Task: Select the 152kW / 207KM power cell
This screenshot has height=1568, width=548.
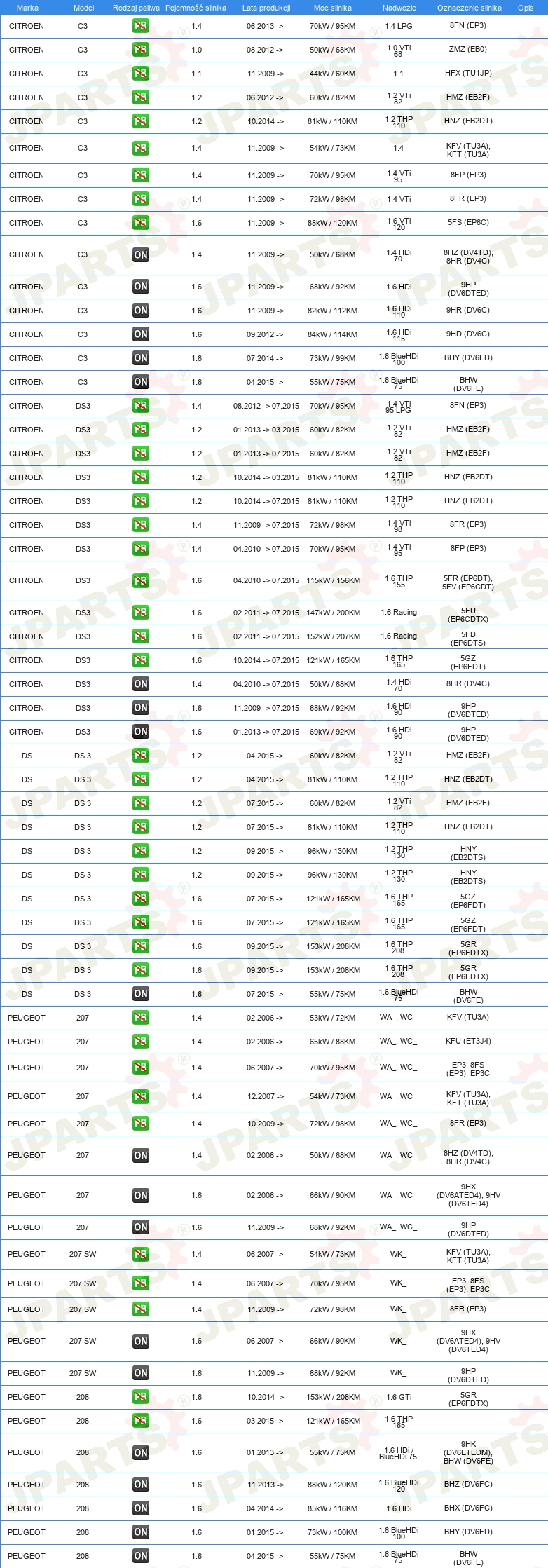Action: tap(333, 636)
